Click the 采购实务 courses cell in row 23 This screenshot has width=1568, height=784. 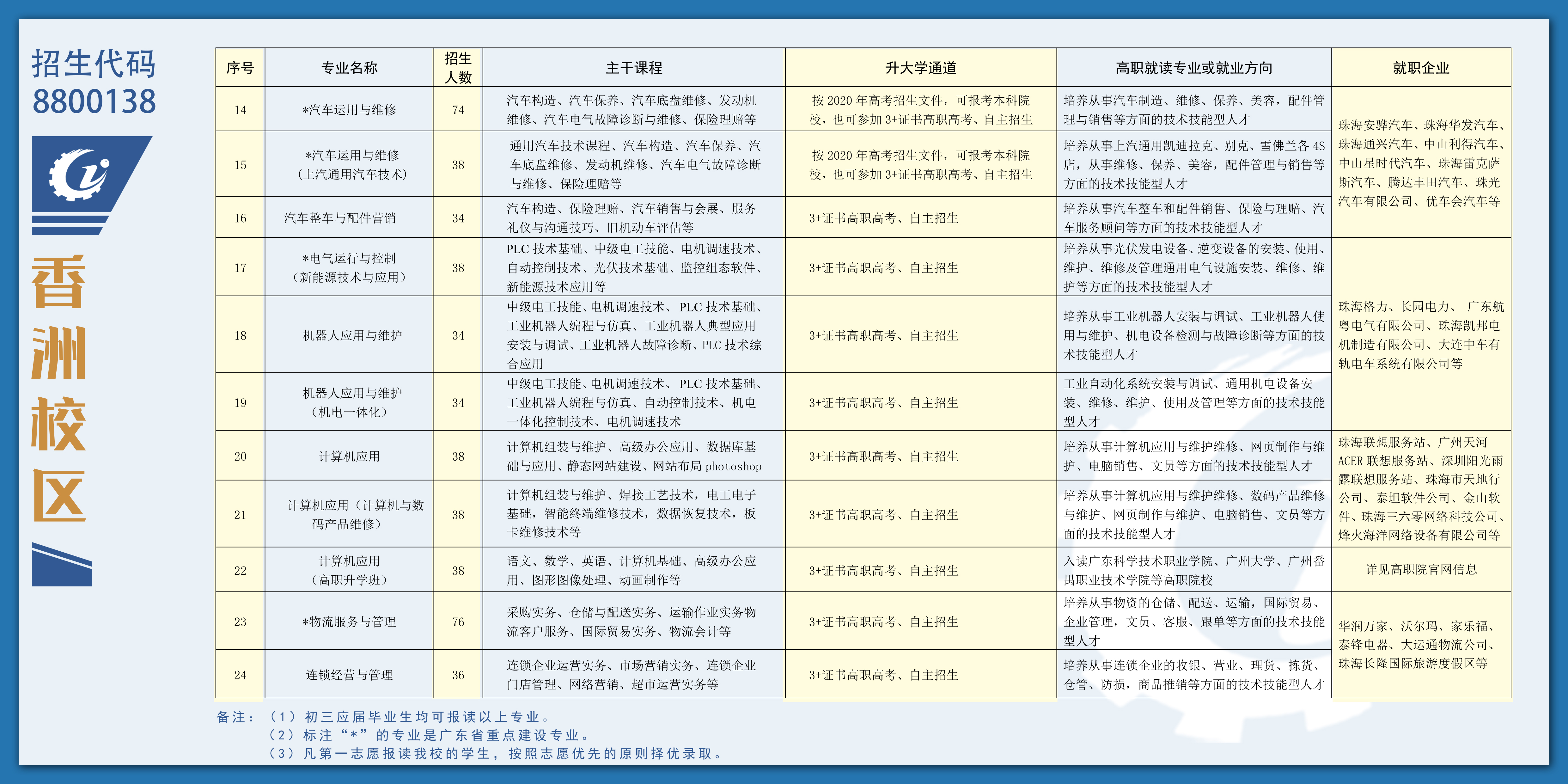pyautogui.click(x=634, y=622)
